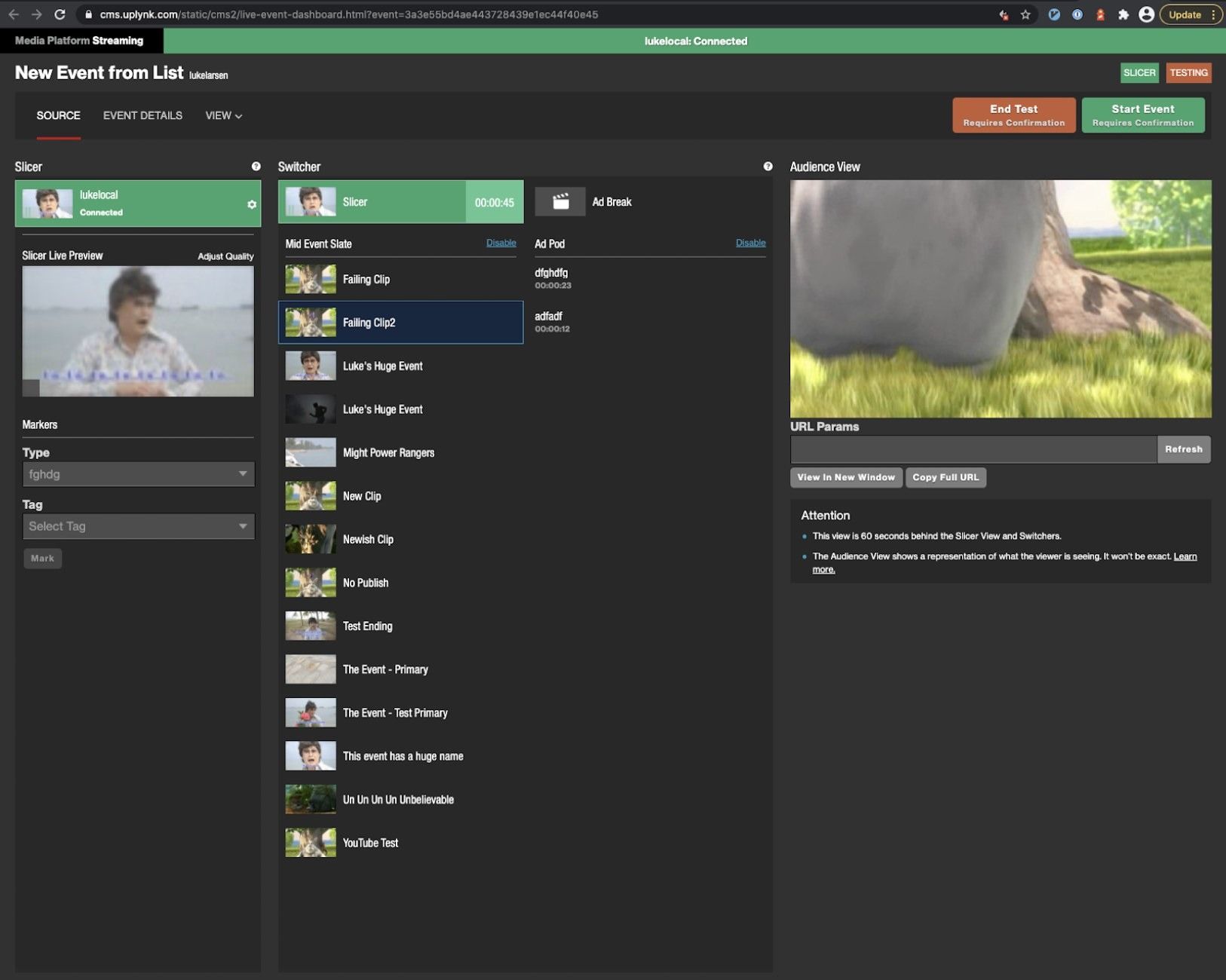Select the Un Un Un Unbelievable clip
Image resolution: width=1226 pixels, height=980 pixels.
click(401, 800)
